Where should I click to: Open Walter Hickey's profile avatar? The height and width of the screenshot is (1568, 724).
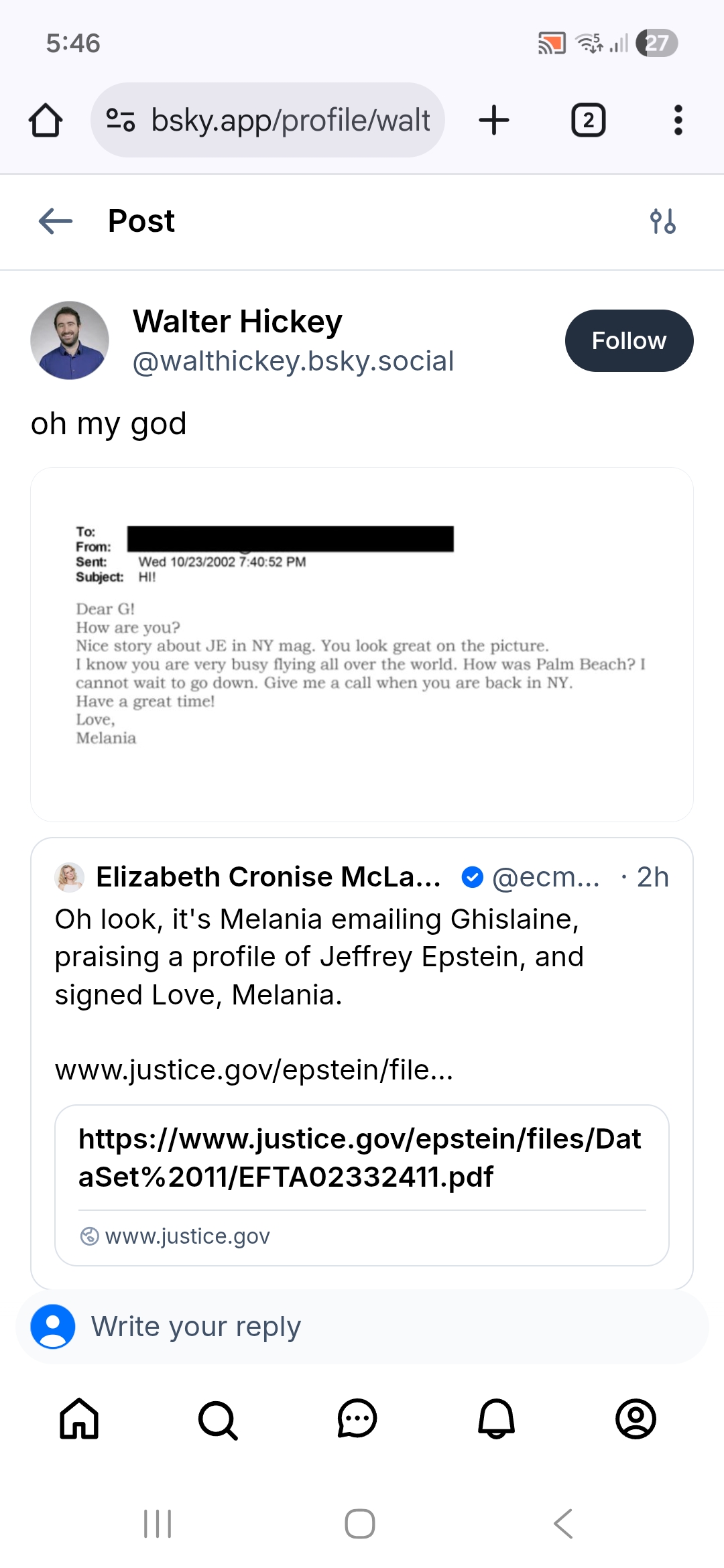click(71, 340)
